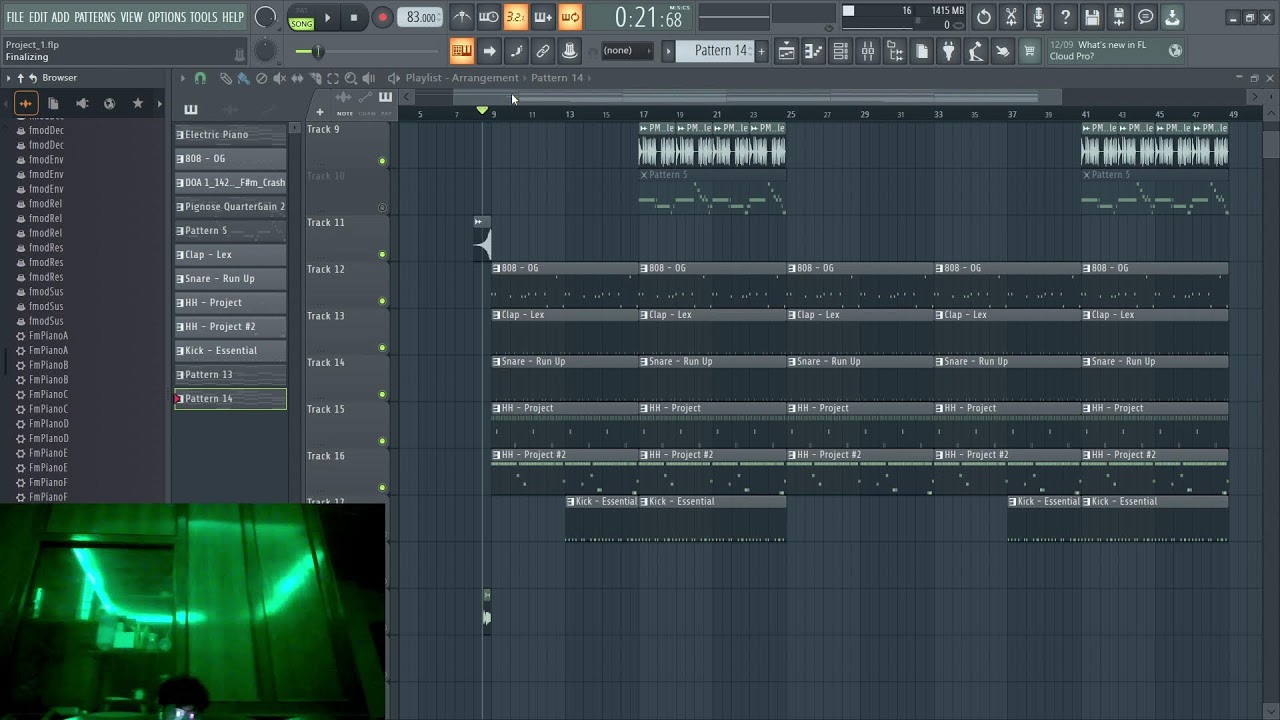Open the browser Favorites star tab
The height and width of the screenshot is (720, 1280).
tap(138, 103)
